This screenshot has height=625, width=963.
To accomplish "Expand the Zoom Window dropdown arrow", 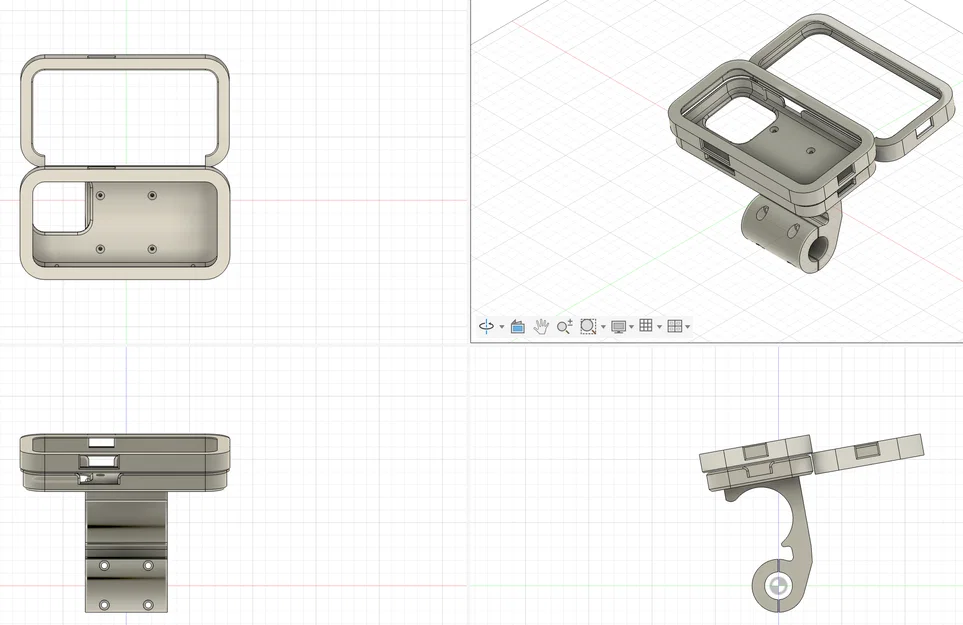I will (603, 327).
